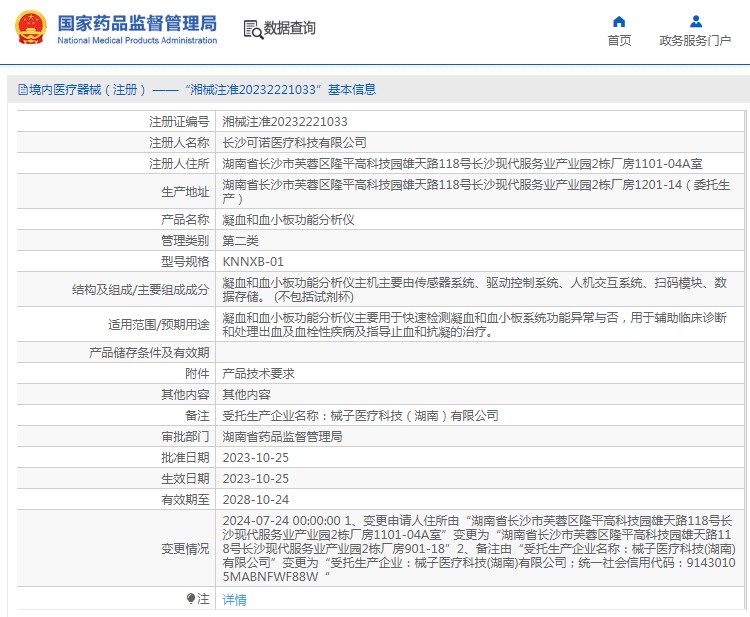Screen dimensions: 750x617
Task: Click the 国家药品监督管理局 title
Action: (137, 23)
